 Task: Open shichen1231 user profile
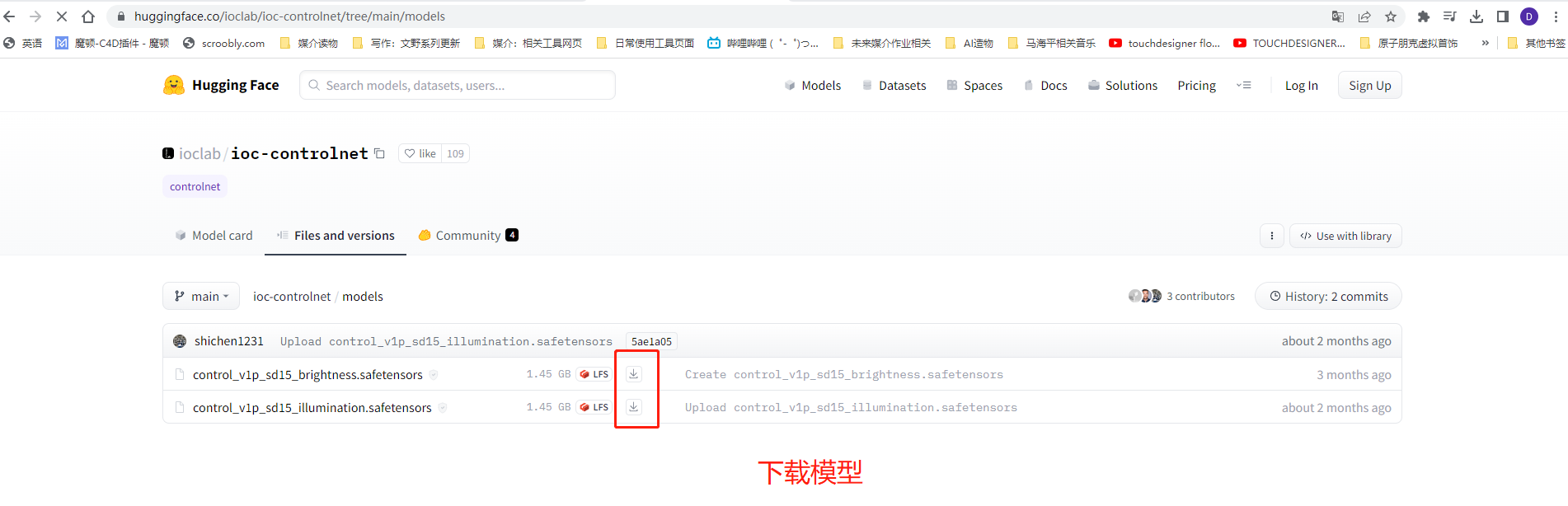coord(229,341)
